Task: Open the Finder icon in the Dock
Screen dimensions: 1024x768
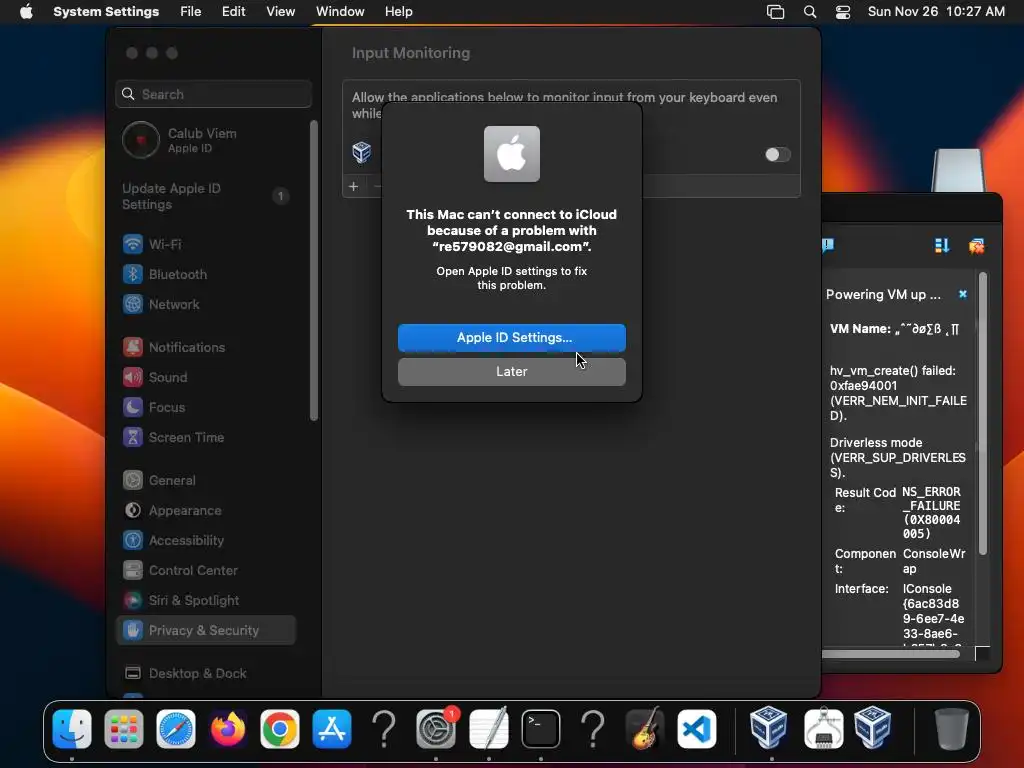Action: point(72,728)
